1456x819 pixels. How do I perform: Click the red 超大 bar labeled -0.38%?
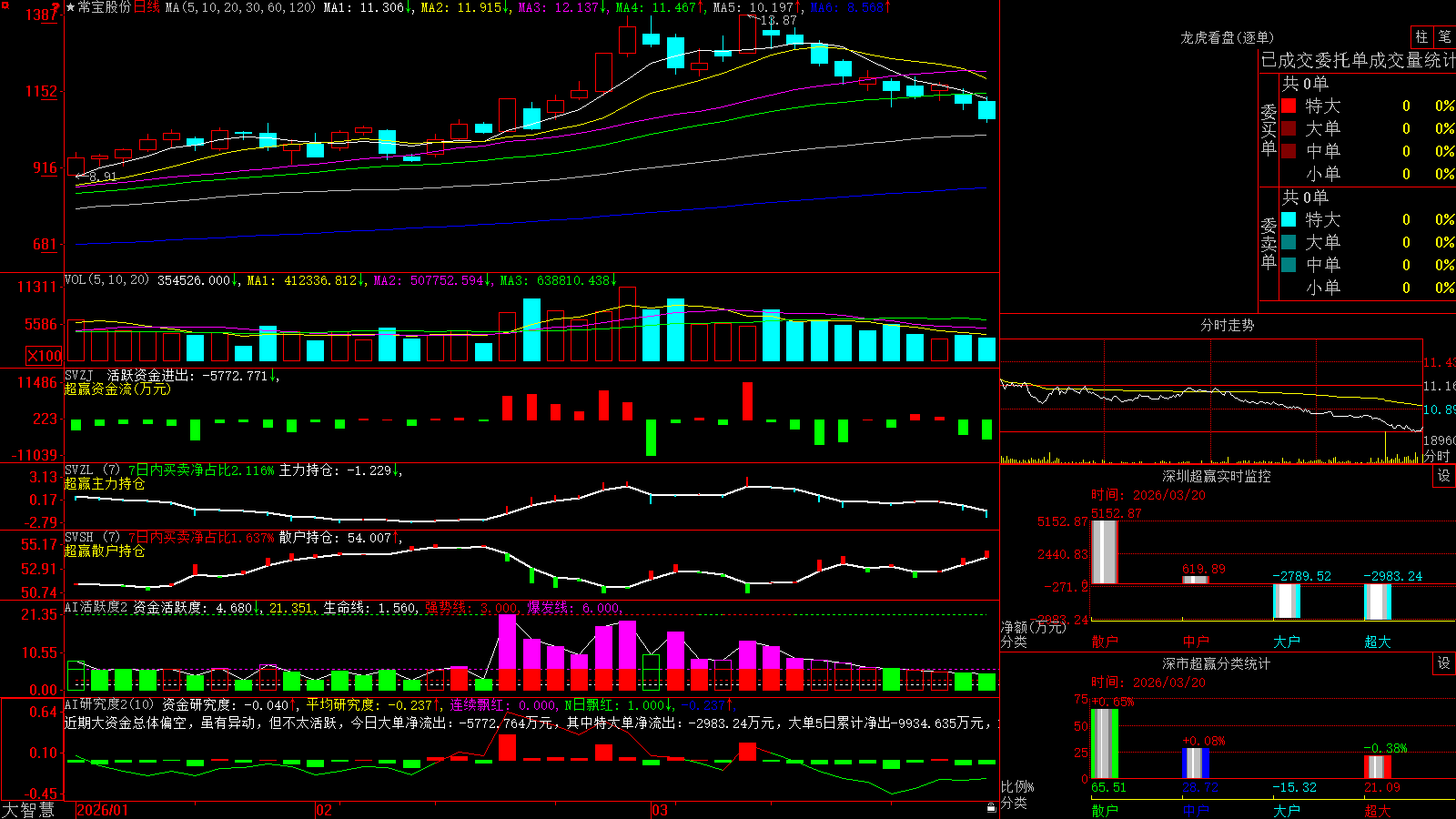click(x=1377, y=766)
